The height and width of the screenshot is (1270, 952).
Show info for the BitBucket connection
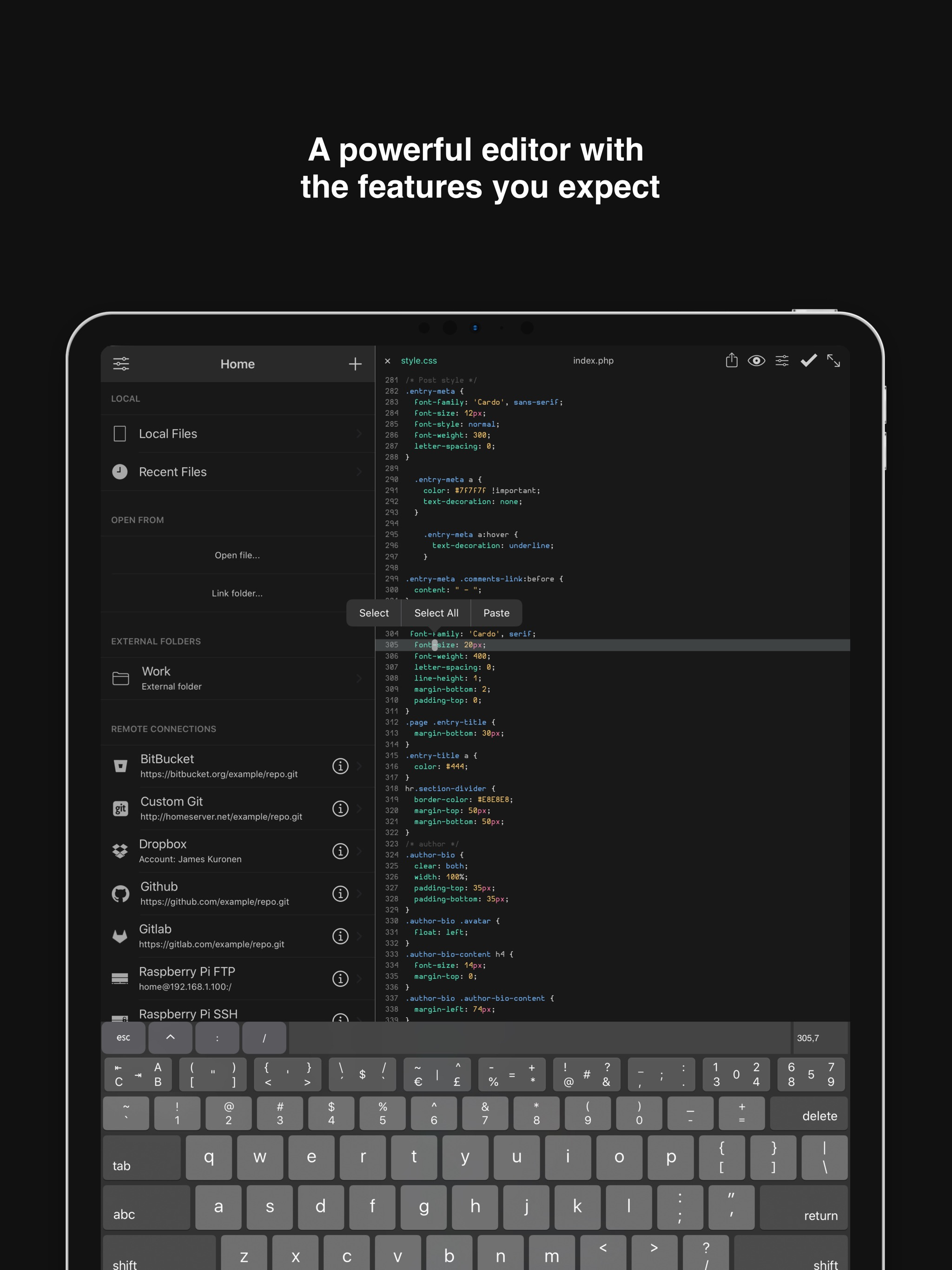point(340,766)
